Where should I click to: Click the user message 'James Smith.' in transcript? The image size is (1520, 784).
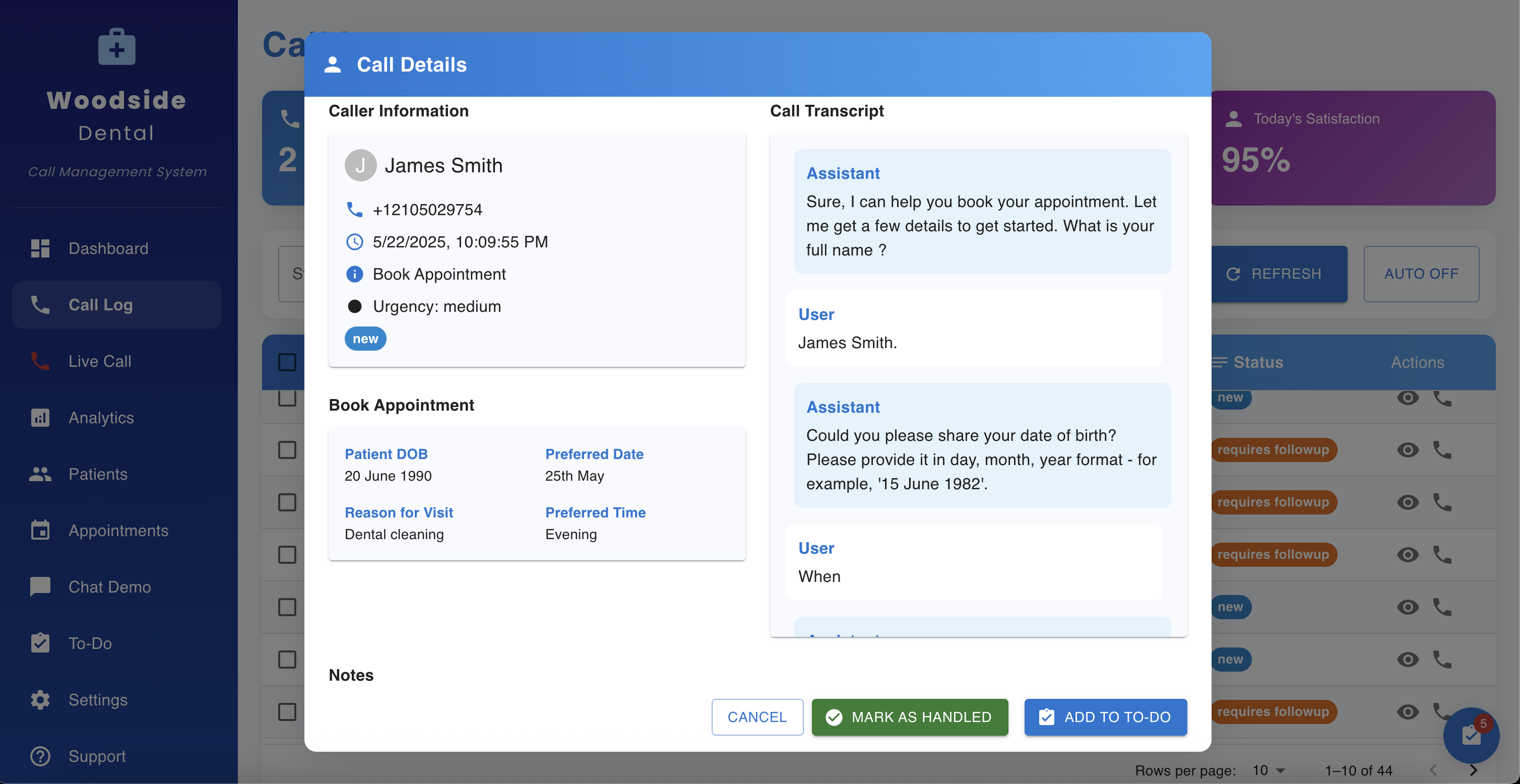975,329
